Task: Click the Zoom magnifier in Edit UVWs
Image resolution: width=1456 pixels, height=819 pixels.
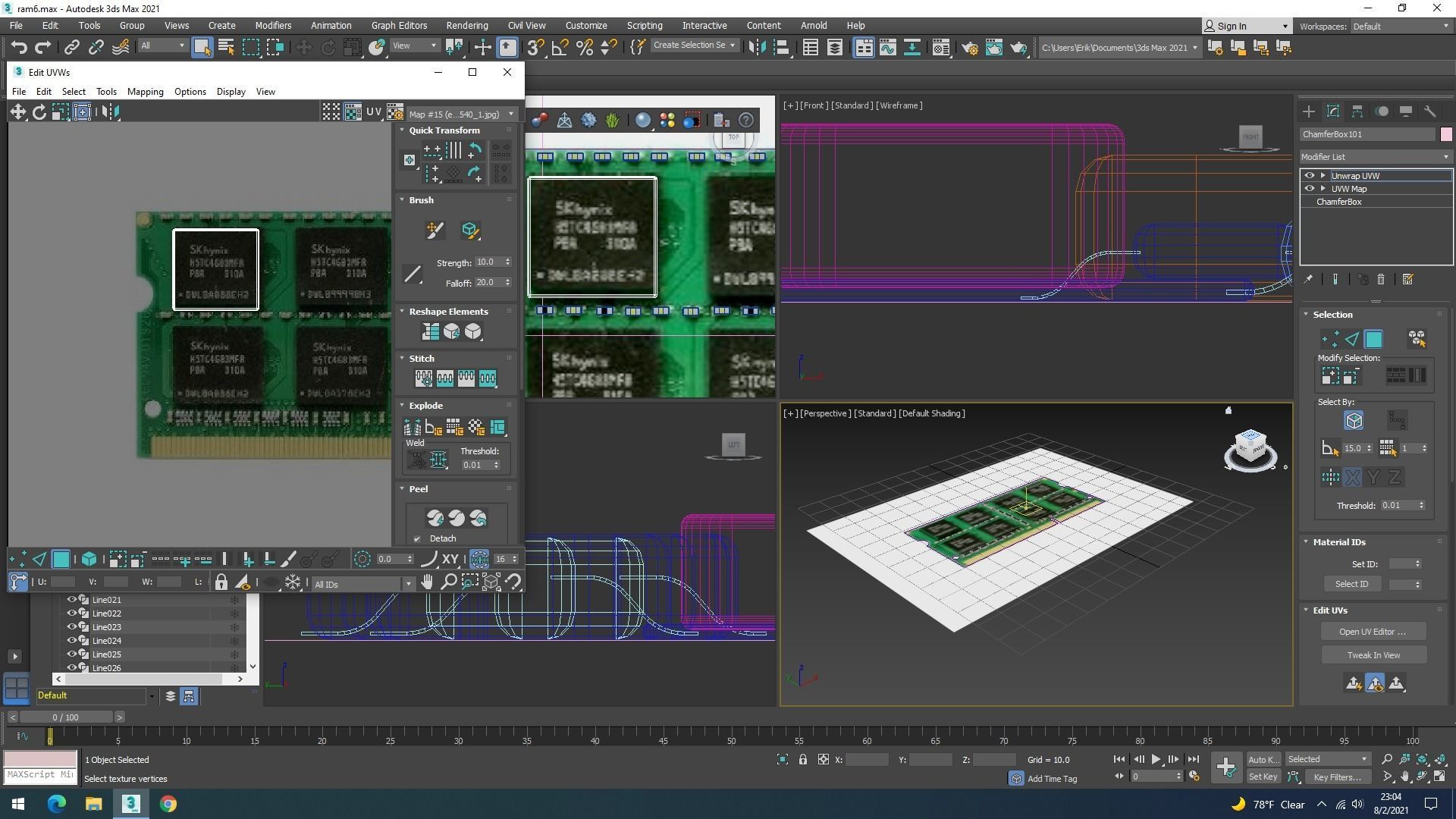Action: pos(448,582)
